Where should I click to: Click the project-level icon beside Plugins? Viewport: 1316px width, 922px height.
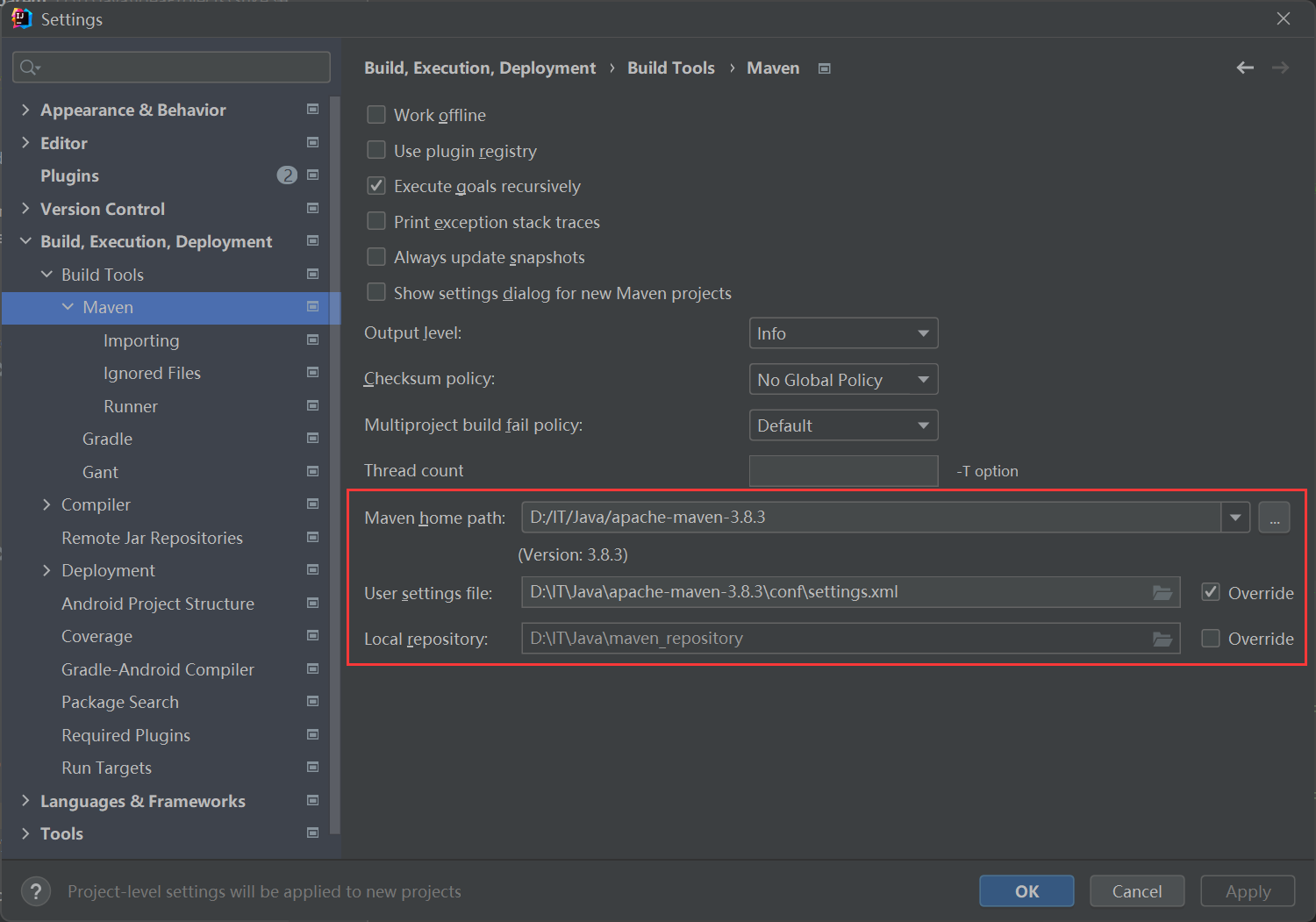pos(312,175)
